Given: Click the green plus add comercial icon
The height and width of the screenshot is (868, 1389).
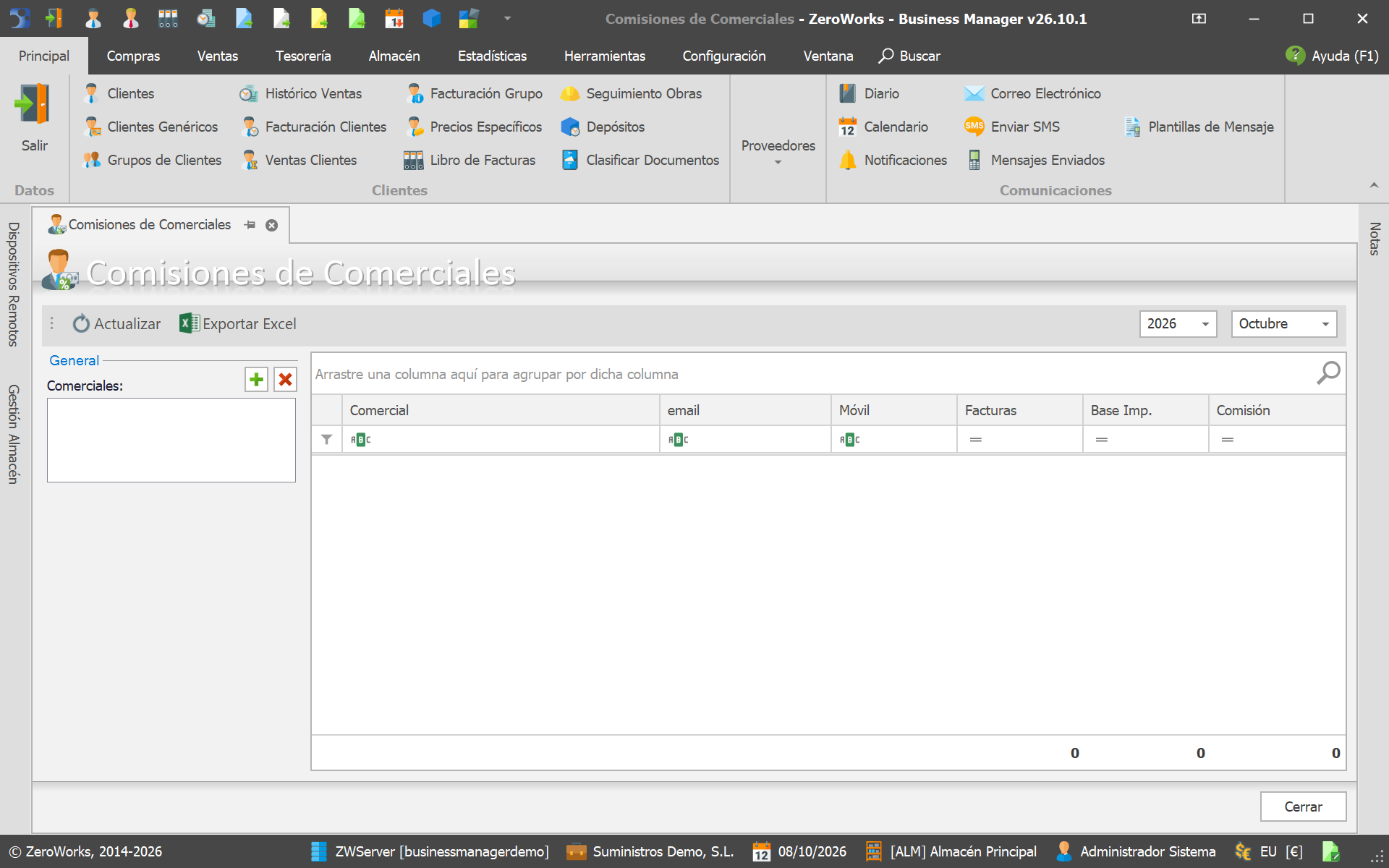Looking at the screenshot, I should tap(256, 379).
